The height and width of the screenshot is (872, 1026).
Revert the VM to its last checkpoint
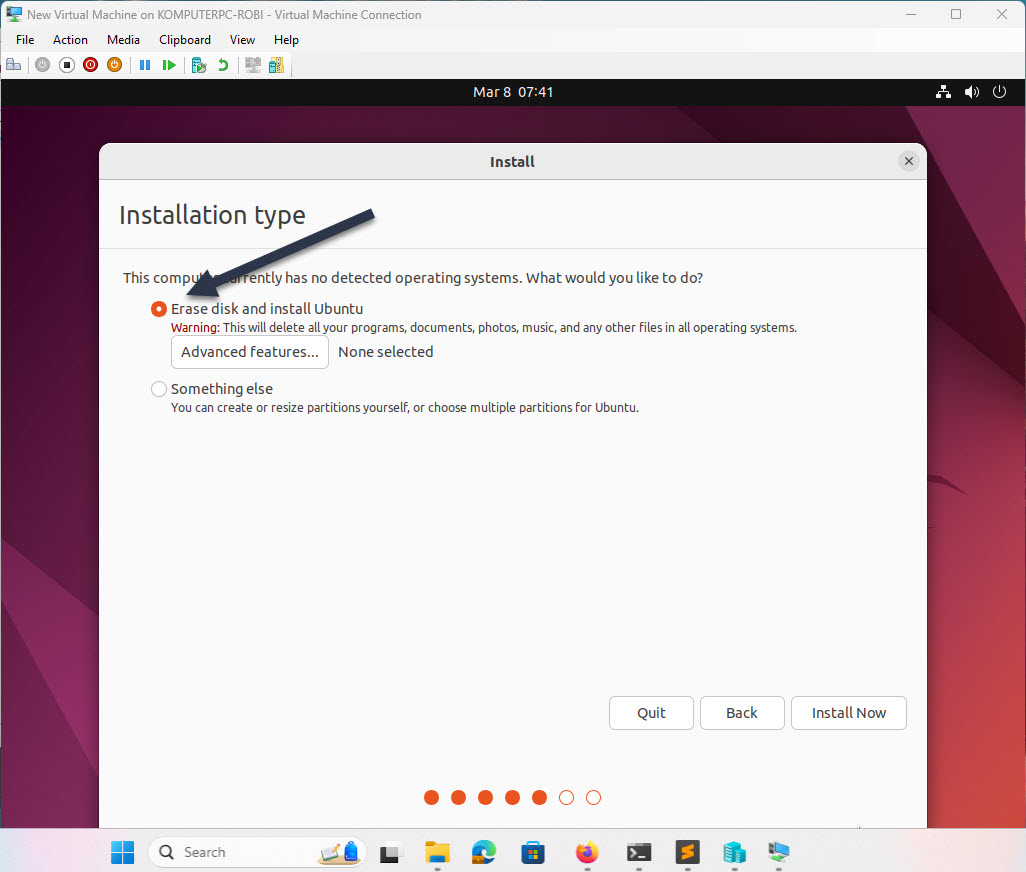click(221, 64)
